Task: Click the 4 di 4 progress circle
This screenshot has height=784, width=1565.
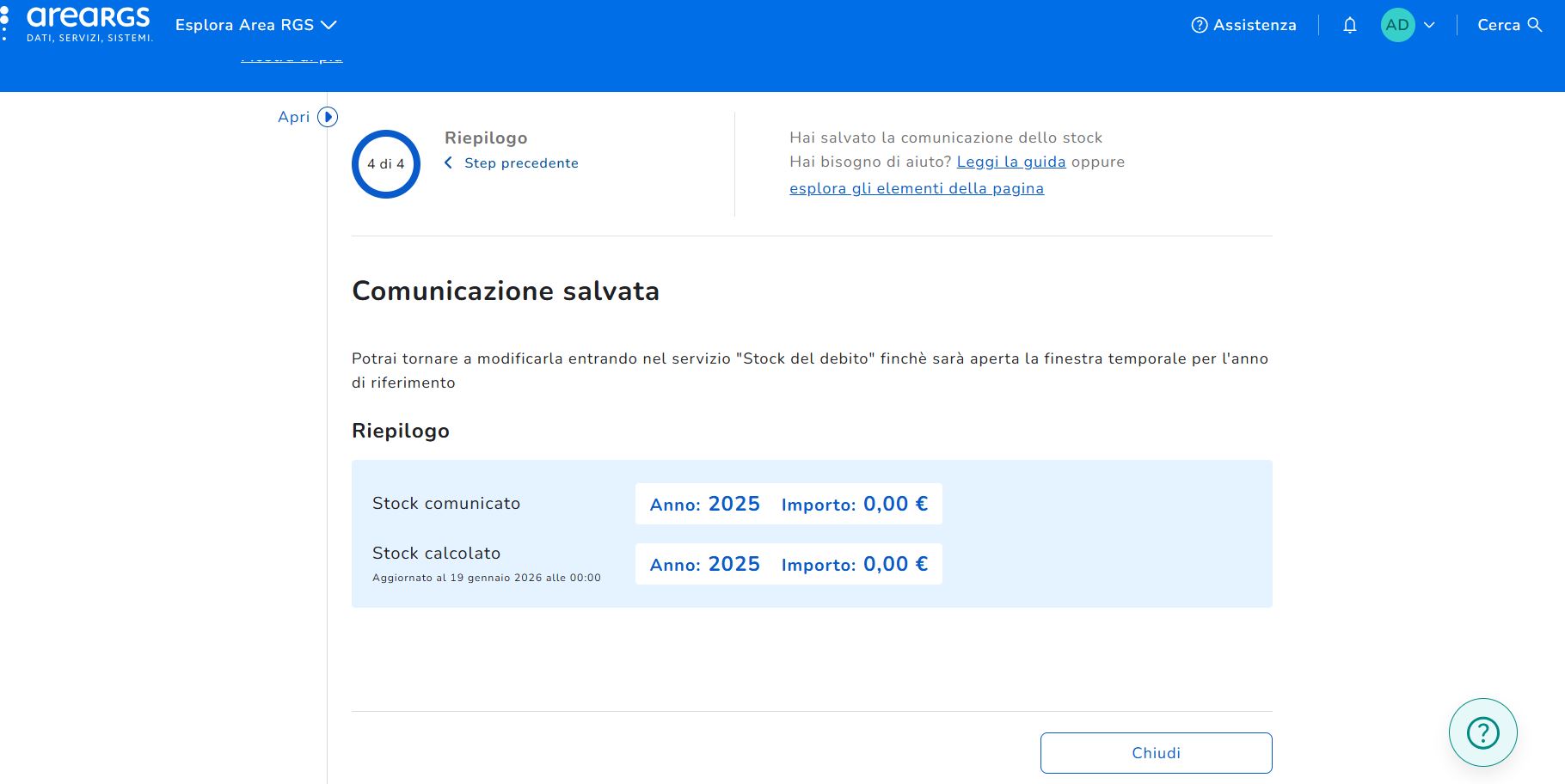Action: pyautogui.click(x=386, y=164)
